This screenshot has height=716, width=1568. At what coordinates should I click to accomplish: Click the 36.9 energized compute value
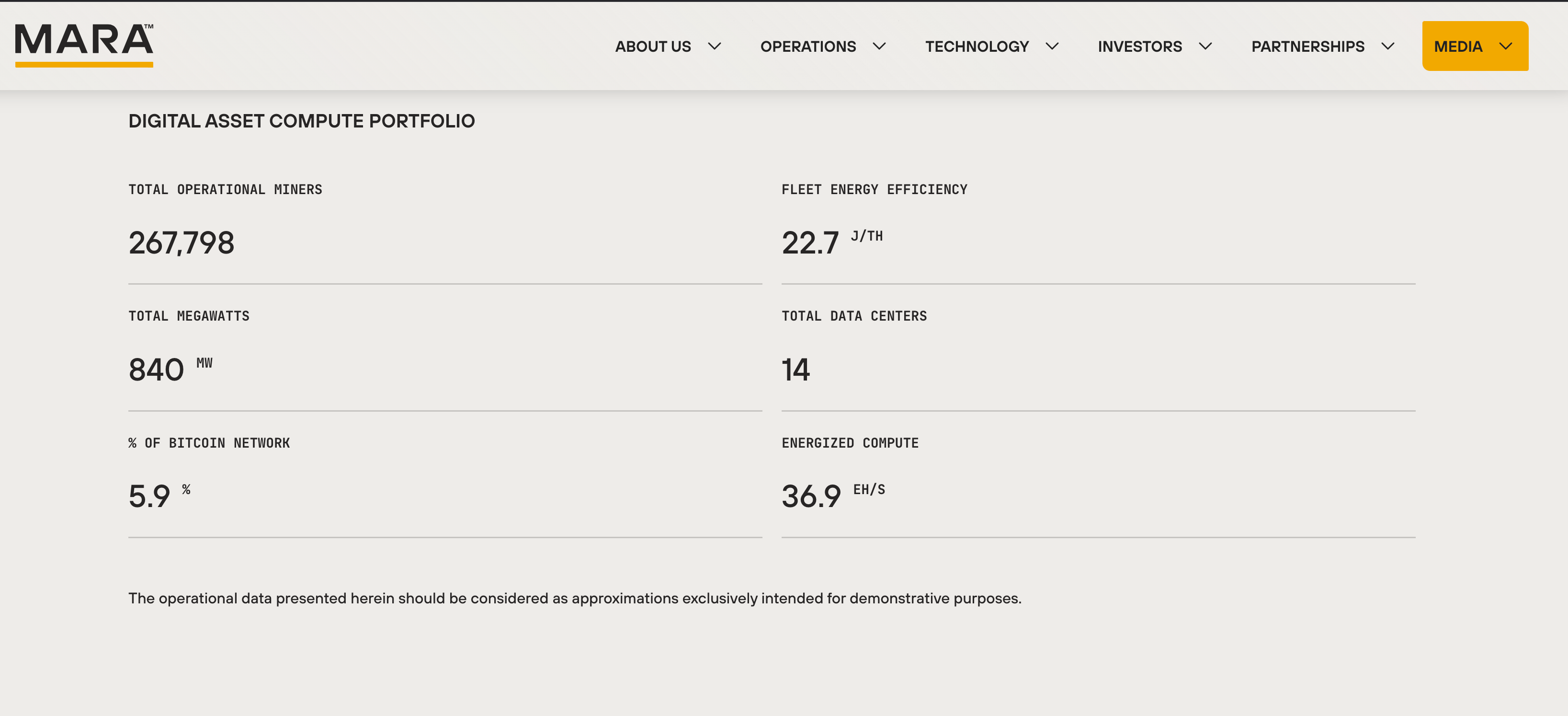811,496
